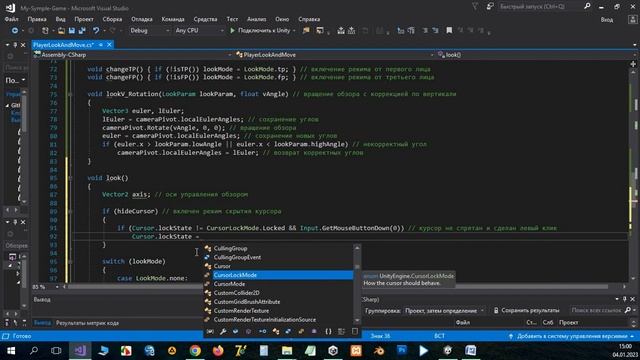Open the Тест menu
This screenshot has width=640, height=360.
[232, 19]
